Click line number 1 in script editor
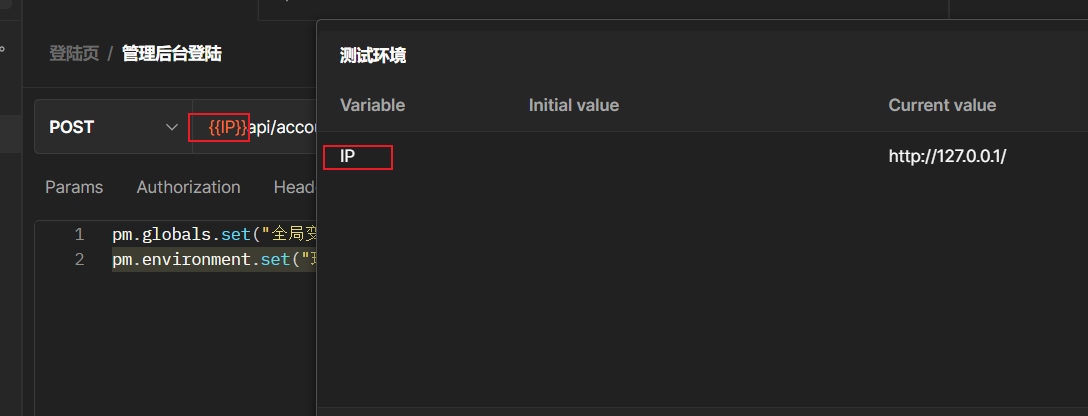This screenshot has width=1088, height=416. [x=79, y=235]
